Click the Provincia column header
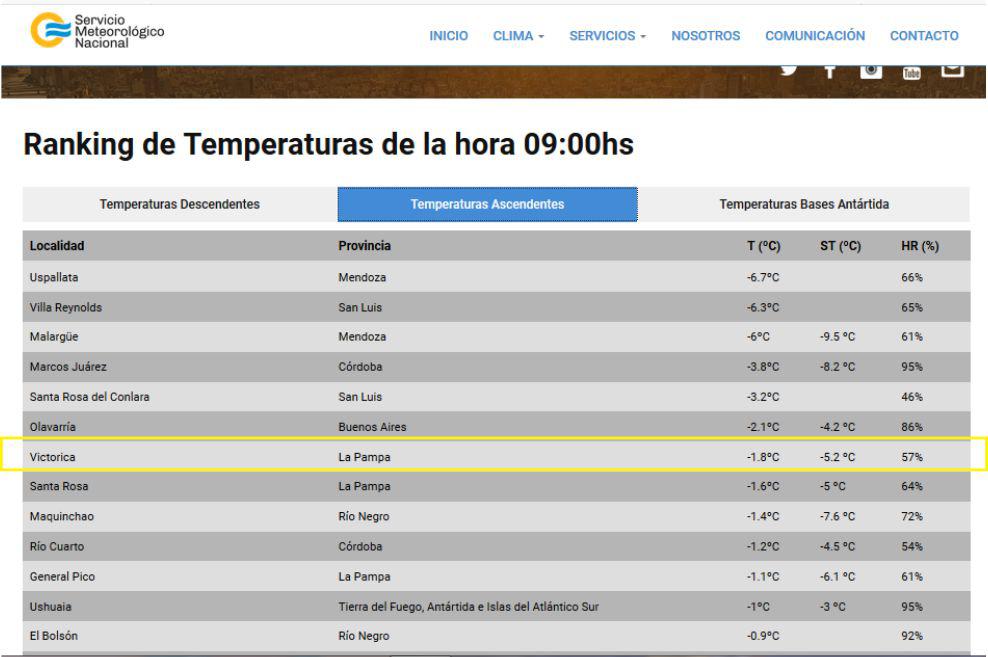This screenshot has width=988, height=657. click(x=365, y=246)
